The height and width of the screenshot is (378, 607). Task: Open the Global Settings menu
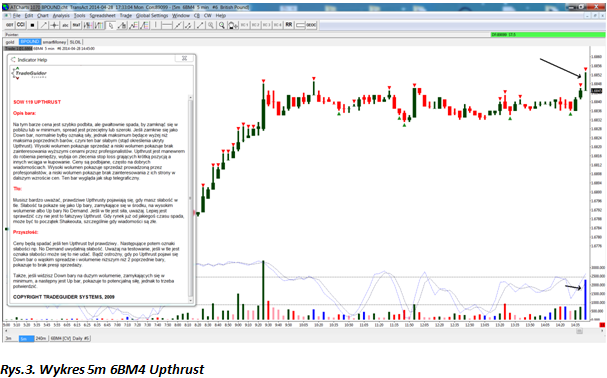click(152, 16)
